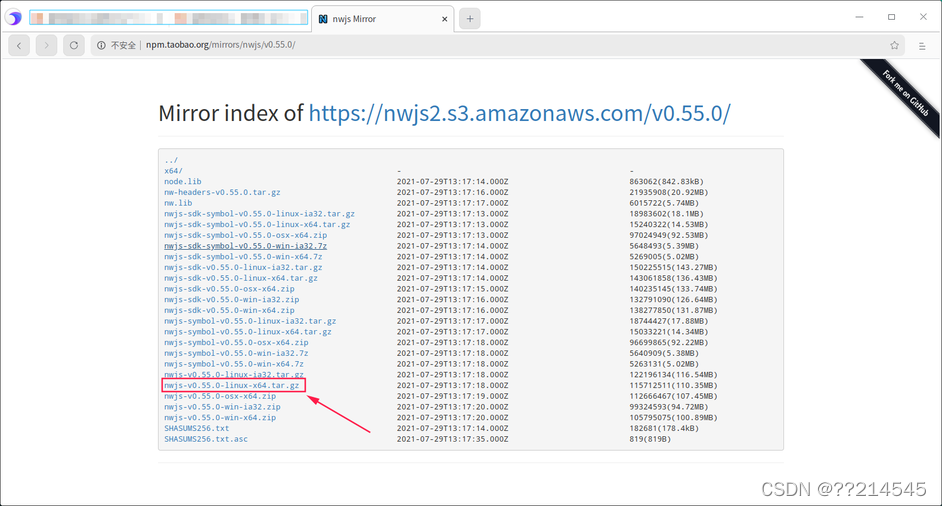Viewport: 942px width, 506px height.
Task: Download nwjs-v0.55.0-win-x64.zip
Action: tap(220, 418)
